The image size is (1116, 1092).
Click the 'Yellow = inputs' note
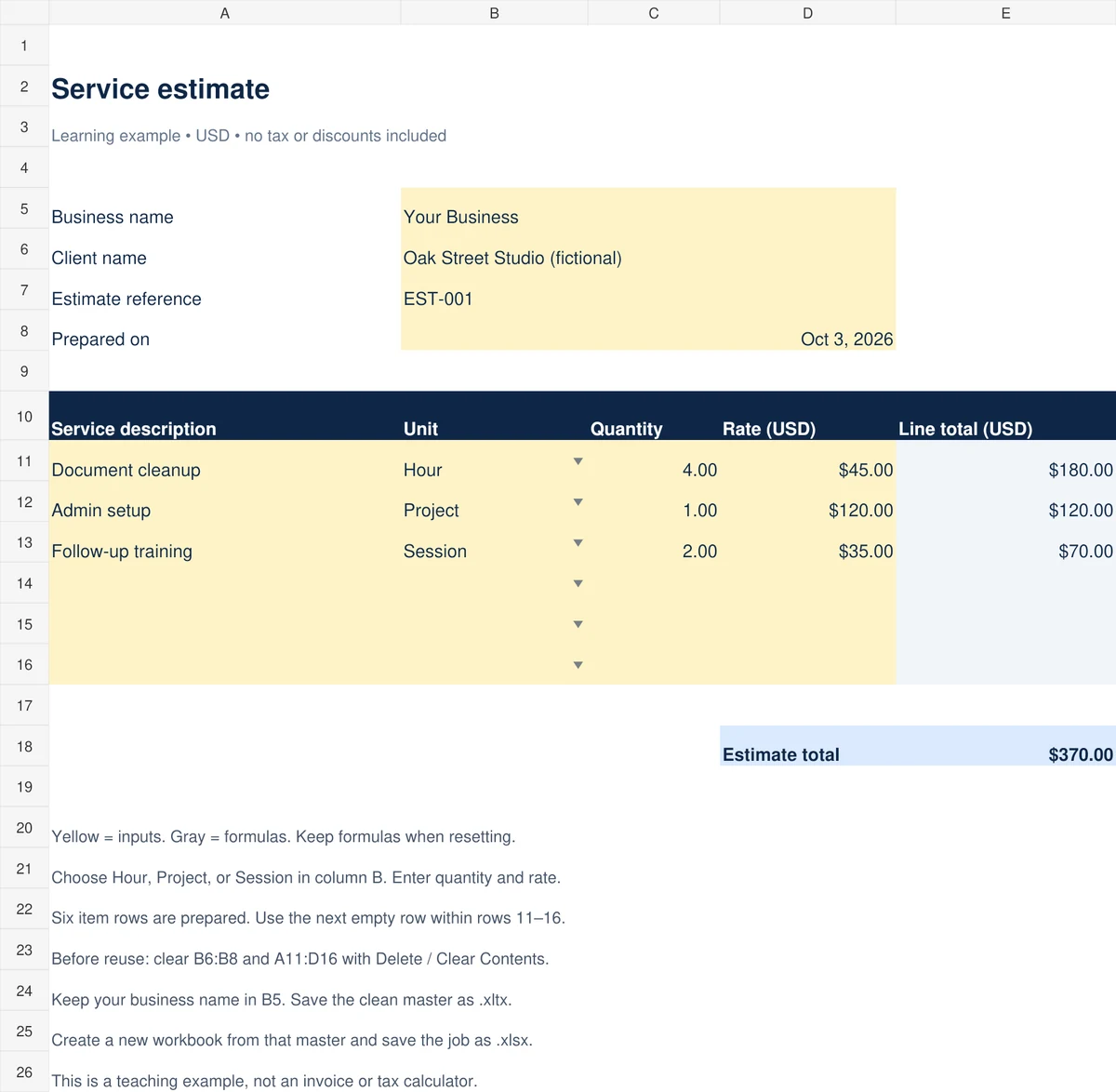pos(284,836)
